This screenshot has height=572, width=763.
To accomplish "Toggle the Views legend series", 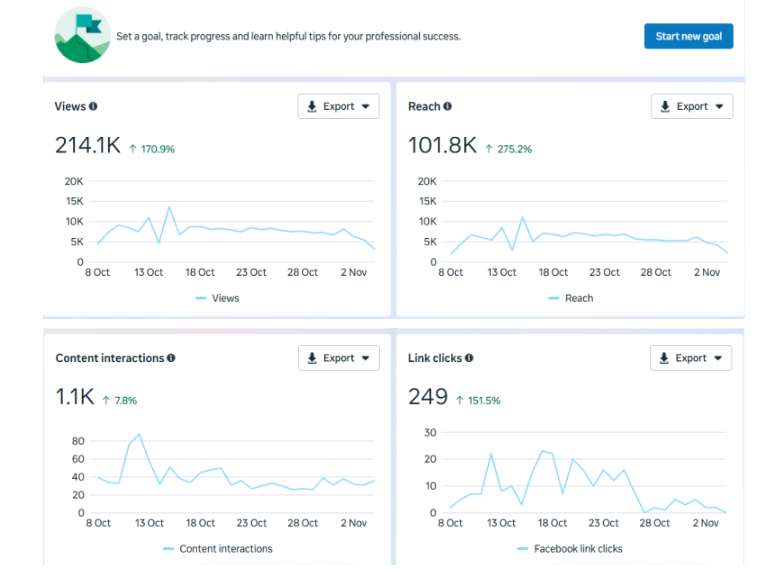I will 217,298.
